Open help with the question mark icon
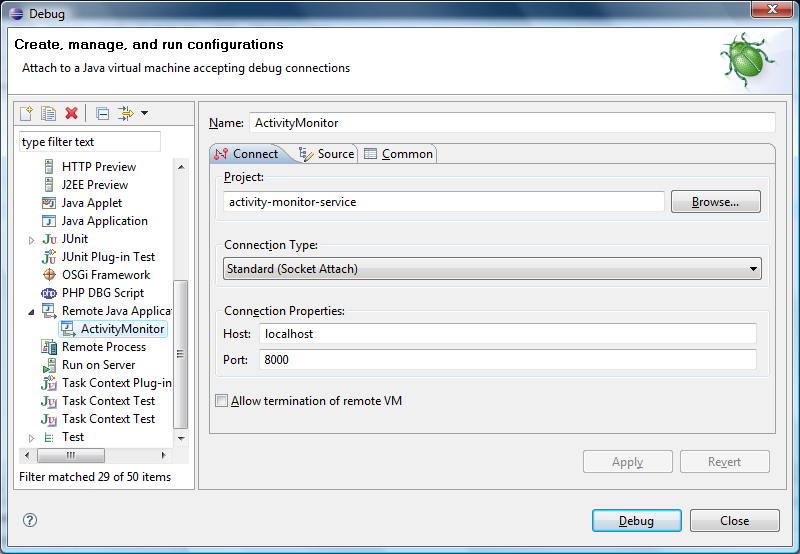The image size is (800, 554). coord(30,520)
